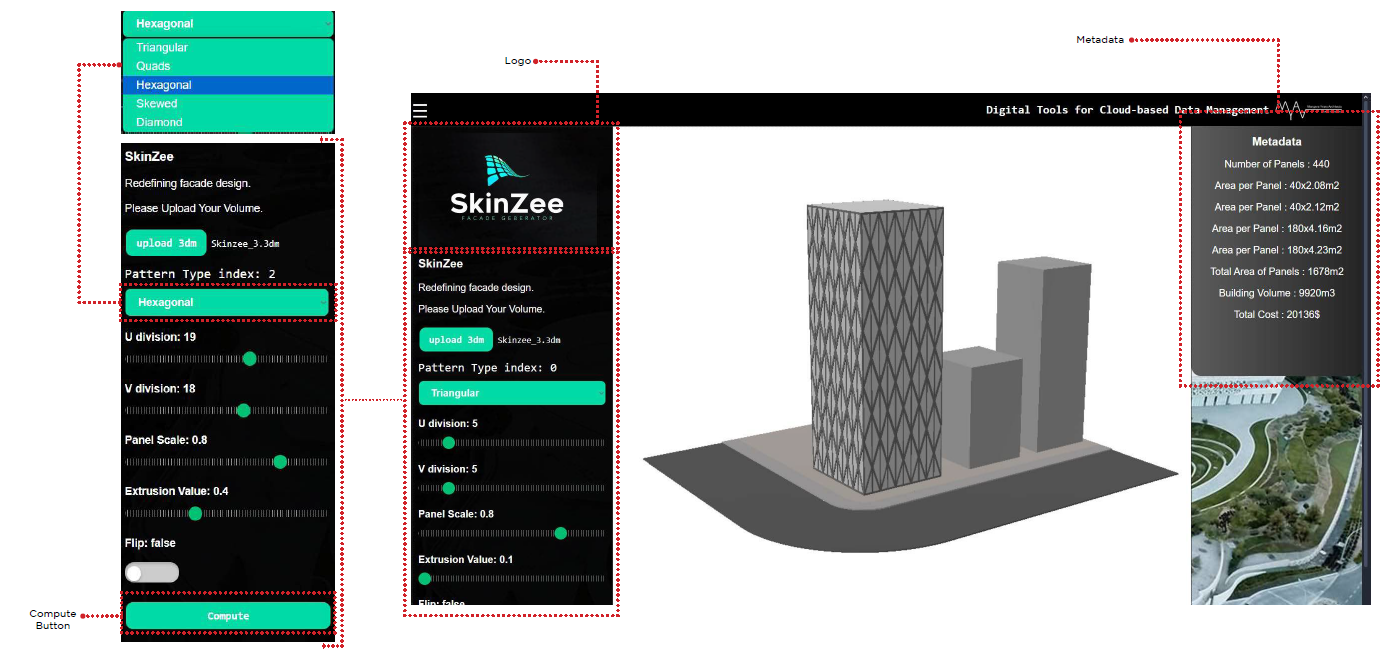1397x661 pixels.
Task: Click upload 3dm above Pattern Type index: 2
Action: pyautogui.click(x=166, y=243)
